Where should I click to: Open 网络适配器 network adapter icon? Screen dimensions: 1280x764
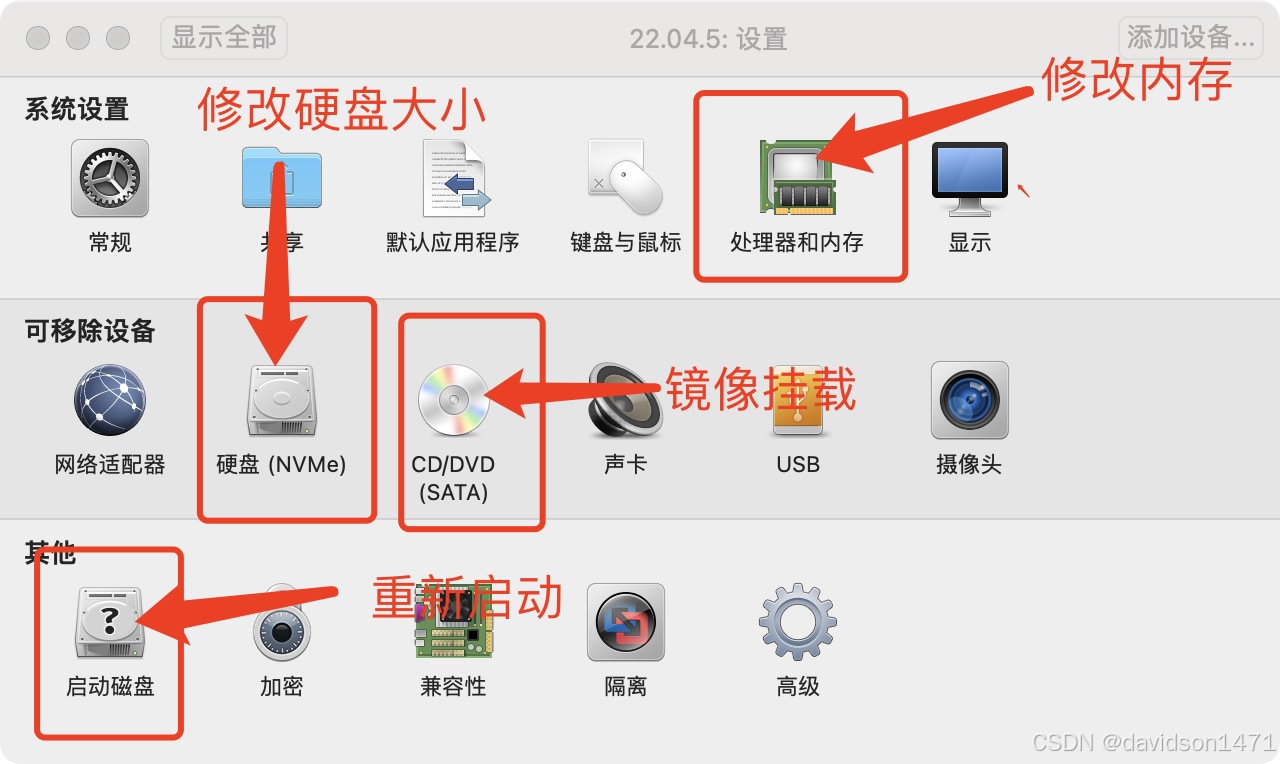pos(110,400)
